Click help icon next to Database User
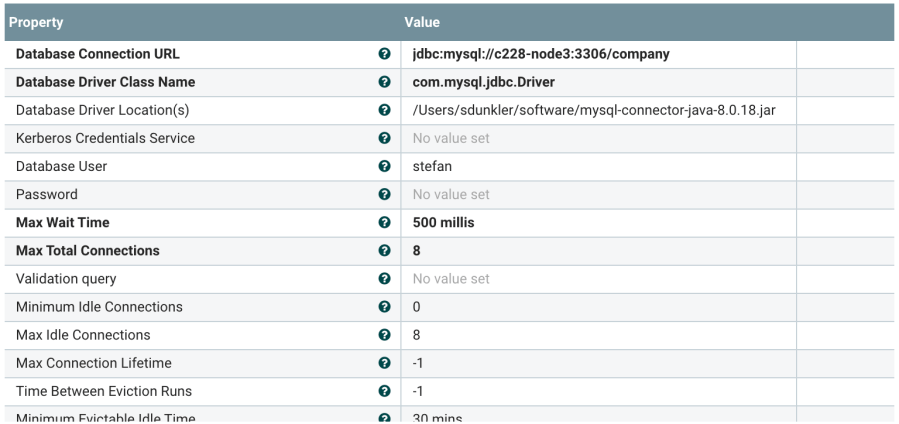The width and height of the screenshot is (899, 424). point(385,166)
